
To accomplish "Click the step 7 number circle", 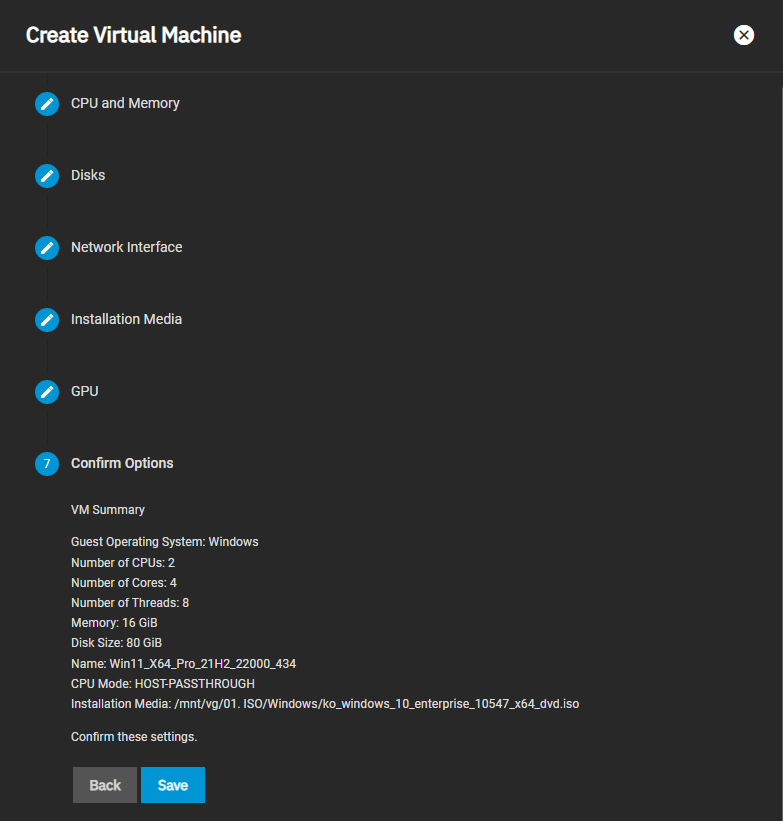I will pos(47,464).
